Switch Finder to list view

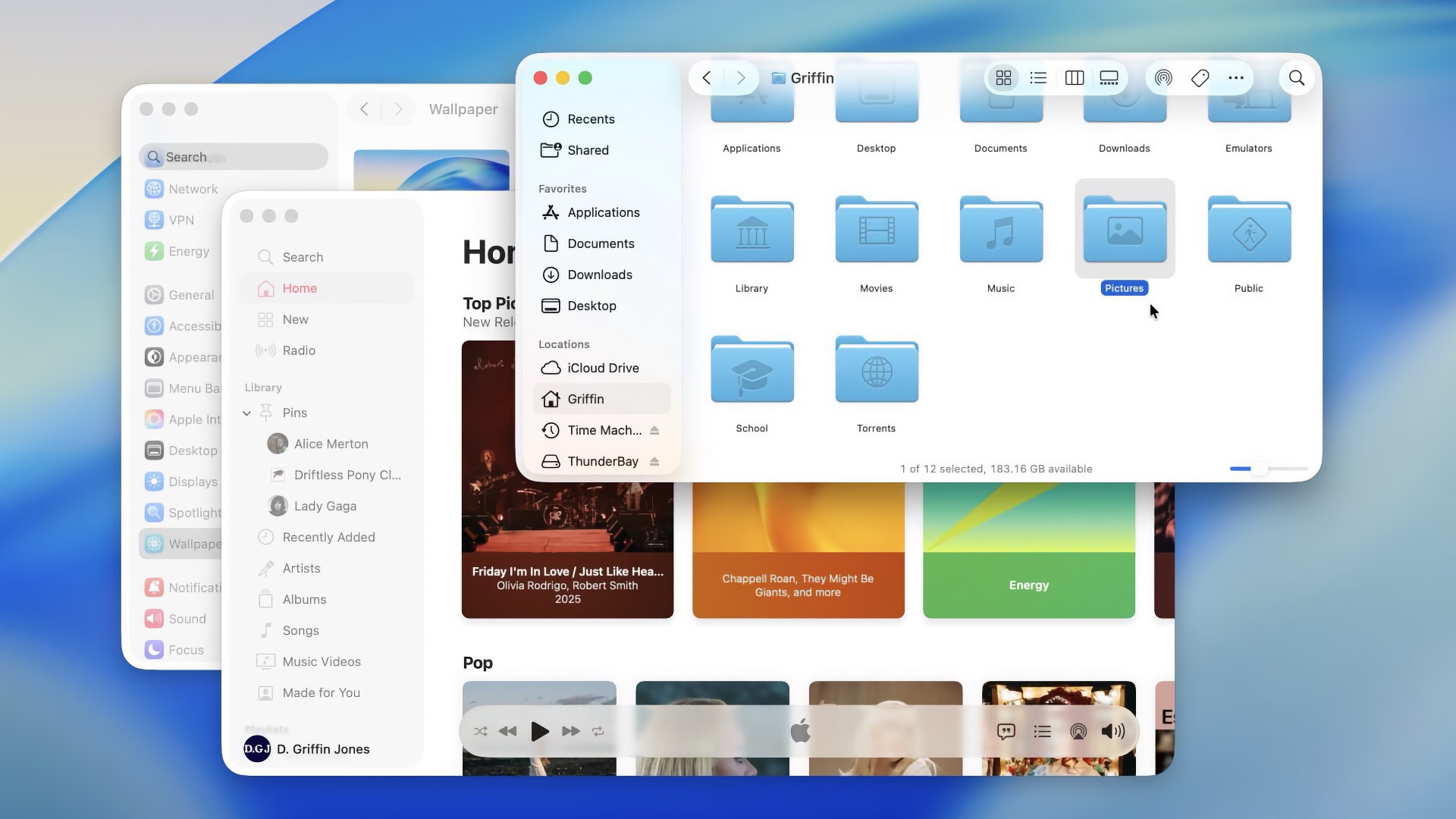1038,77
